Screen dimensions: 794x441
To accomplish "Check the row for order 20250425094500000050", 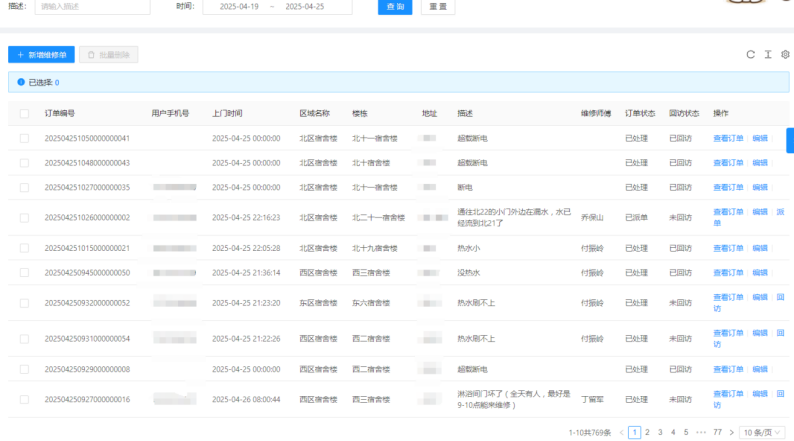I will coord(24,272).
